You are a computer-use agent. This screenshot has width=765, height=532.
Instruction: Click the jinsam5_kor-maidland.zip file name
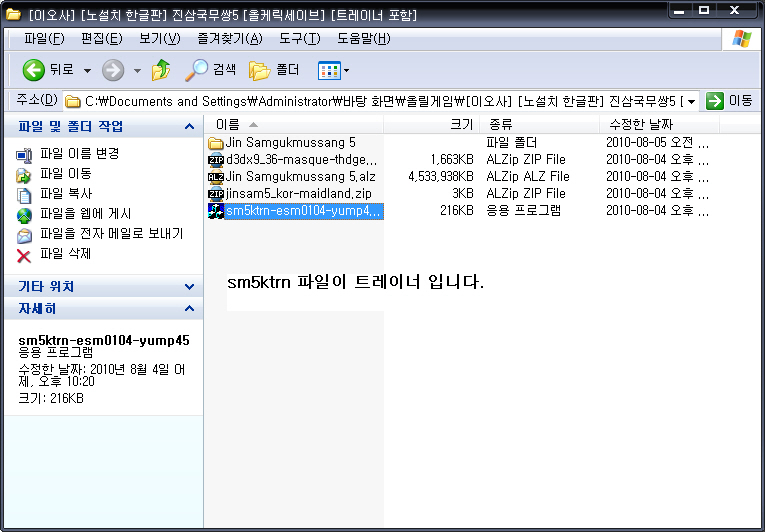(299, 193)
